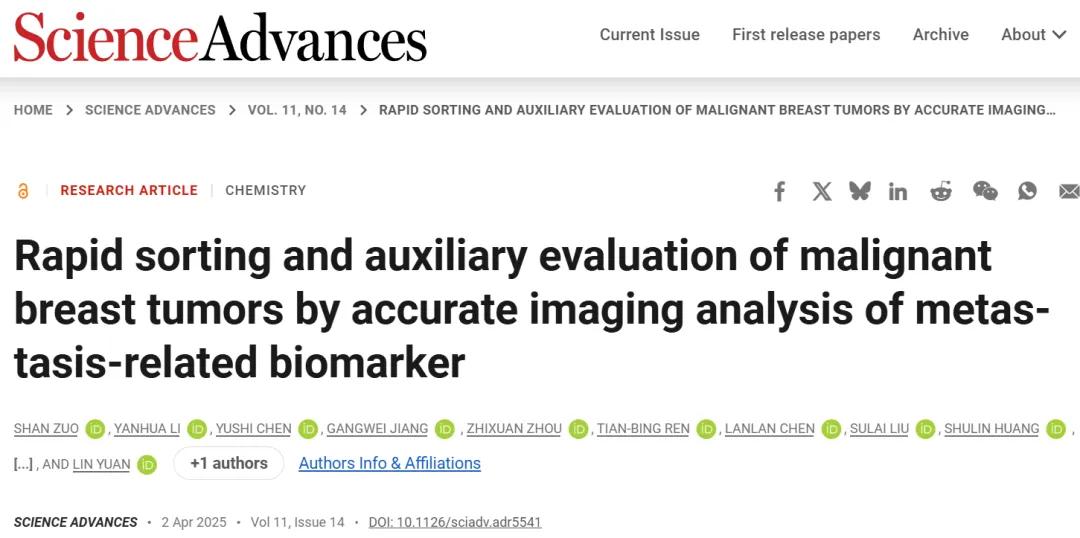Share article on Bluesky butterfly icon

coord(860,191)
